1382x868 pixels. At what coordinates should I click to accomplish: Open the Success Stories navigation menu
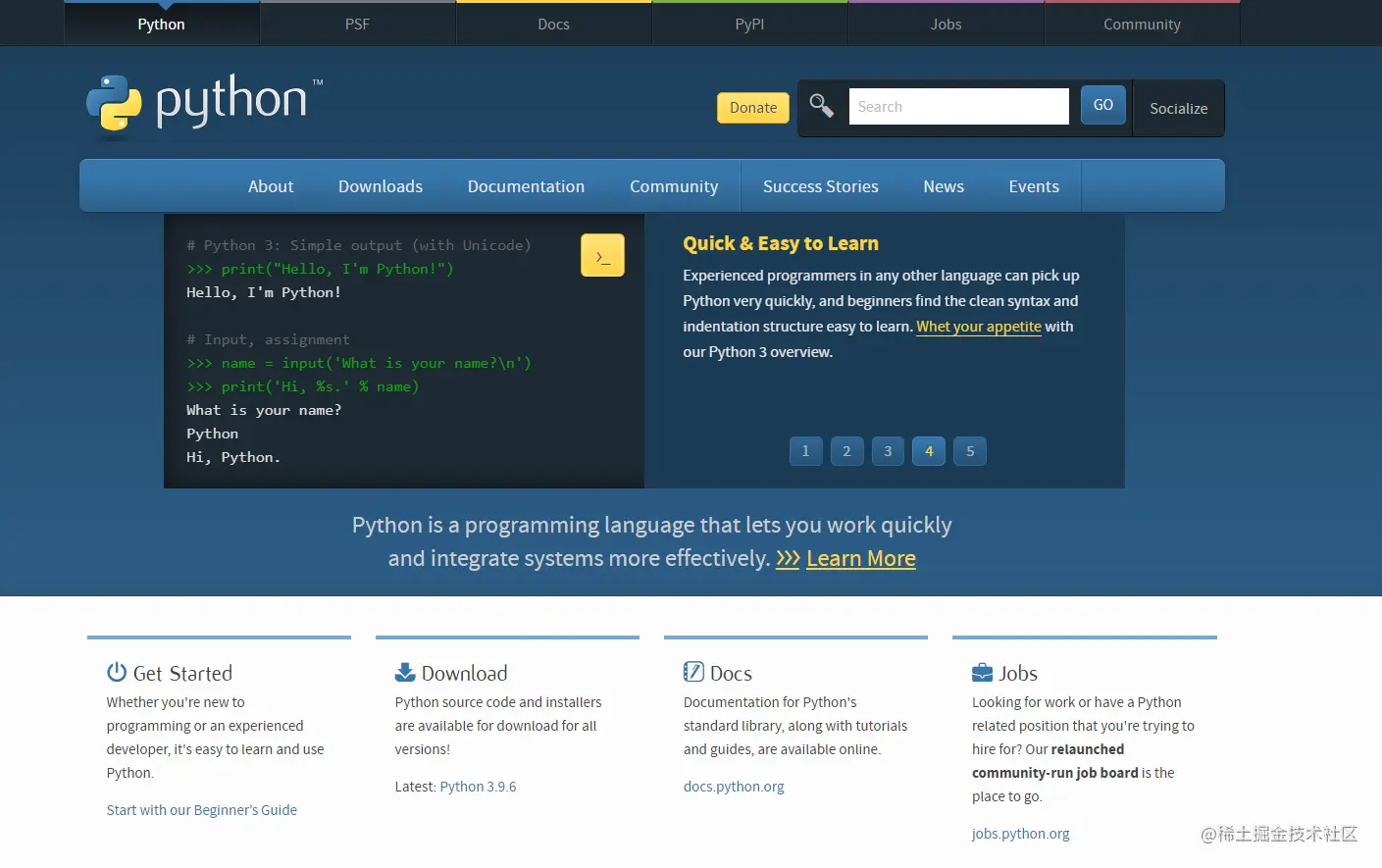(821, 186)
